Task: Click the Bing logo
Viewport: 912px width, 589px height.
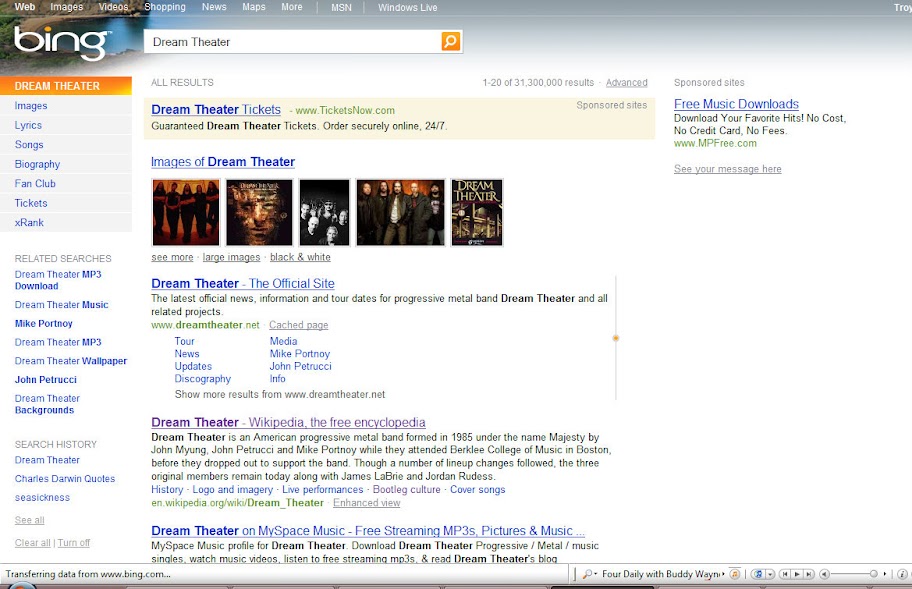Action: pos(61,42)
